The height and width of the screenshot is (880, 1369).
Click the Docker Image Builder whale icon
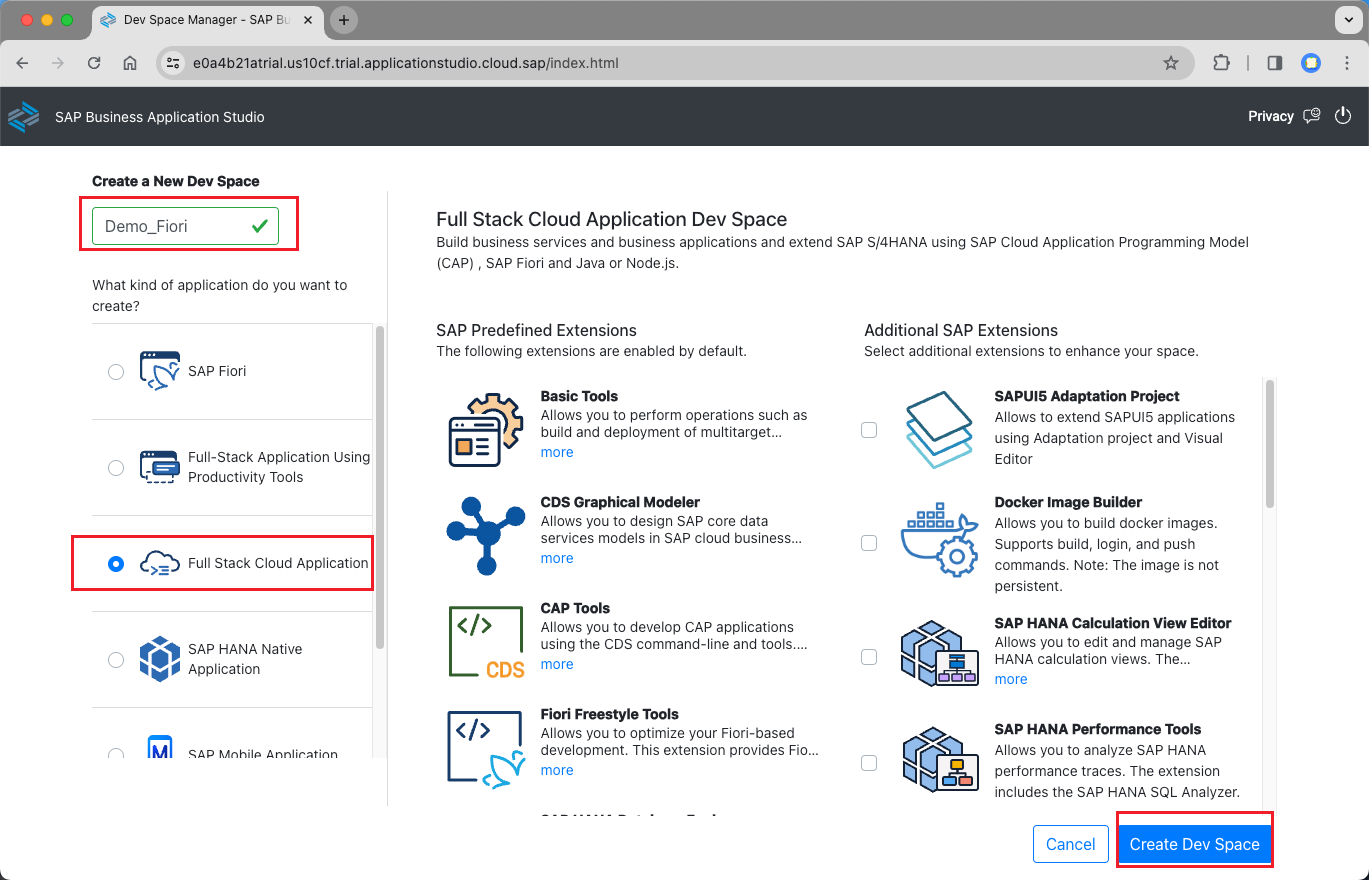tap(938, 541)
